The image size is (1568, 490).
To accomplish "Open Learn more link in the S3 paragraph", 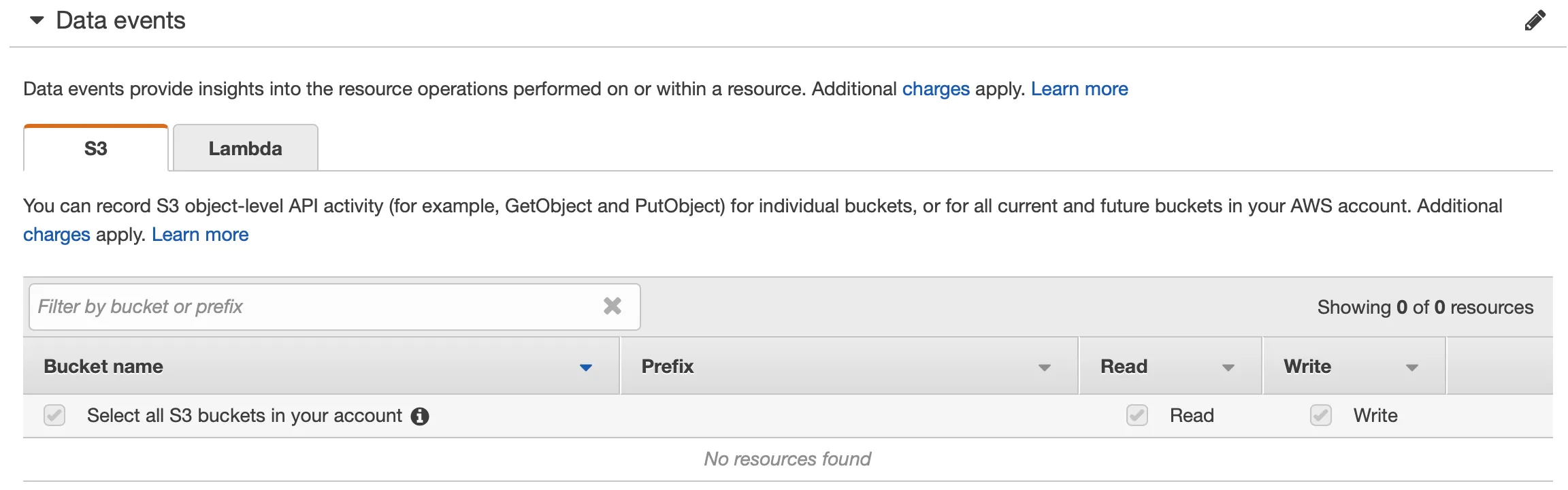I will 199,235.
